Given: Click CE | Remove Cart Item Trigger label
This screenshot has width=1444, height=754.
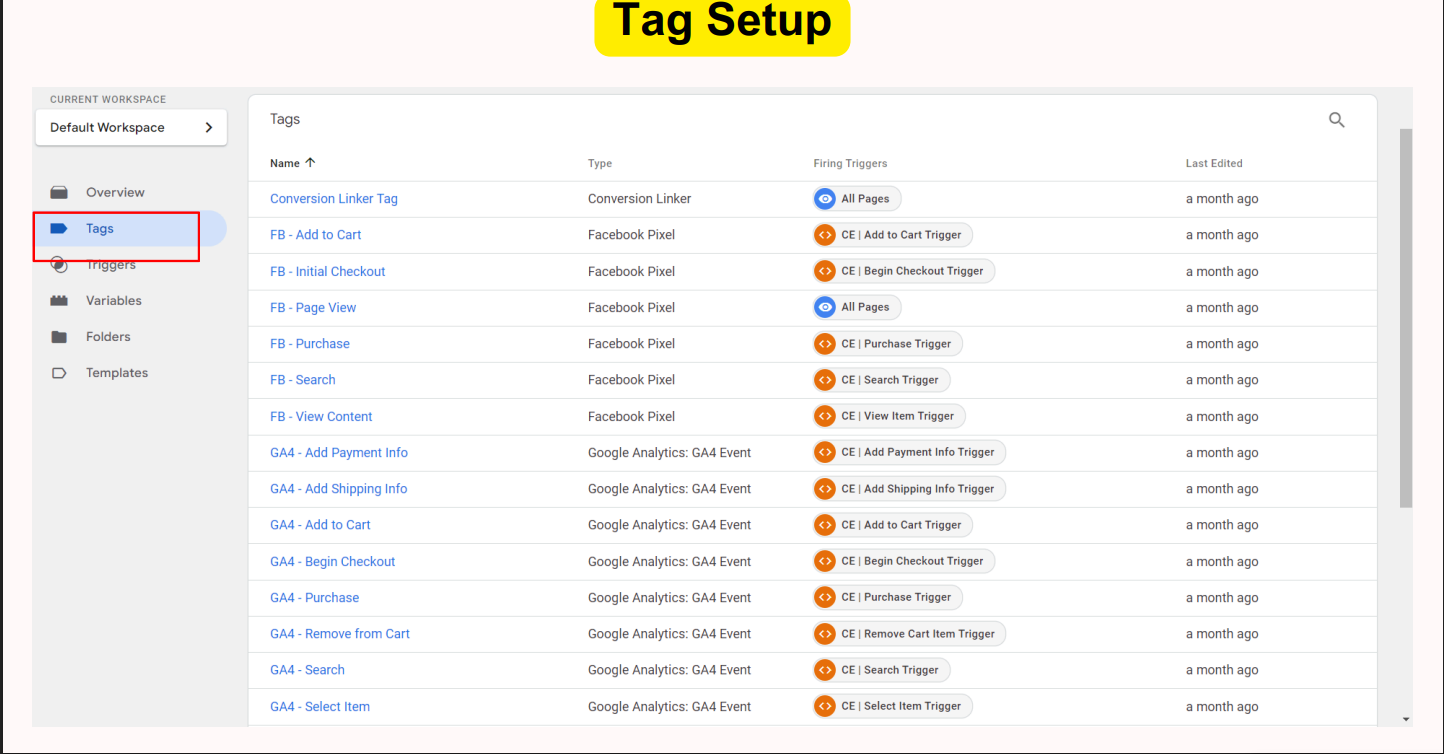Looking at the screenshot, I should point(918,634).
